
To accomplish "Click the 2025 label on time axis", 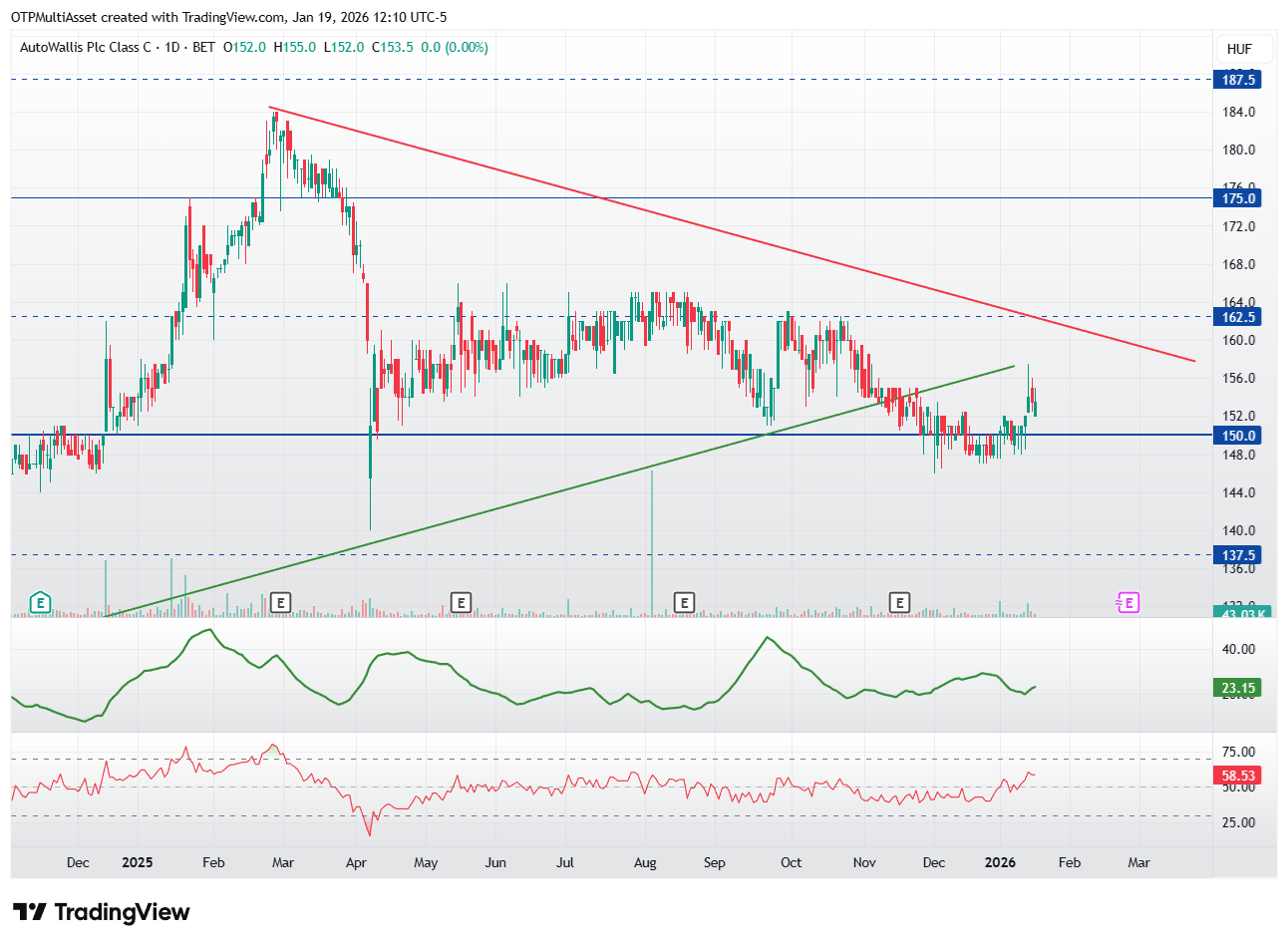I will [x=137, y=862].
